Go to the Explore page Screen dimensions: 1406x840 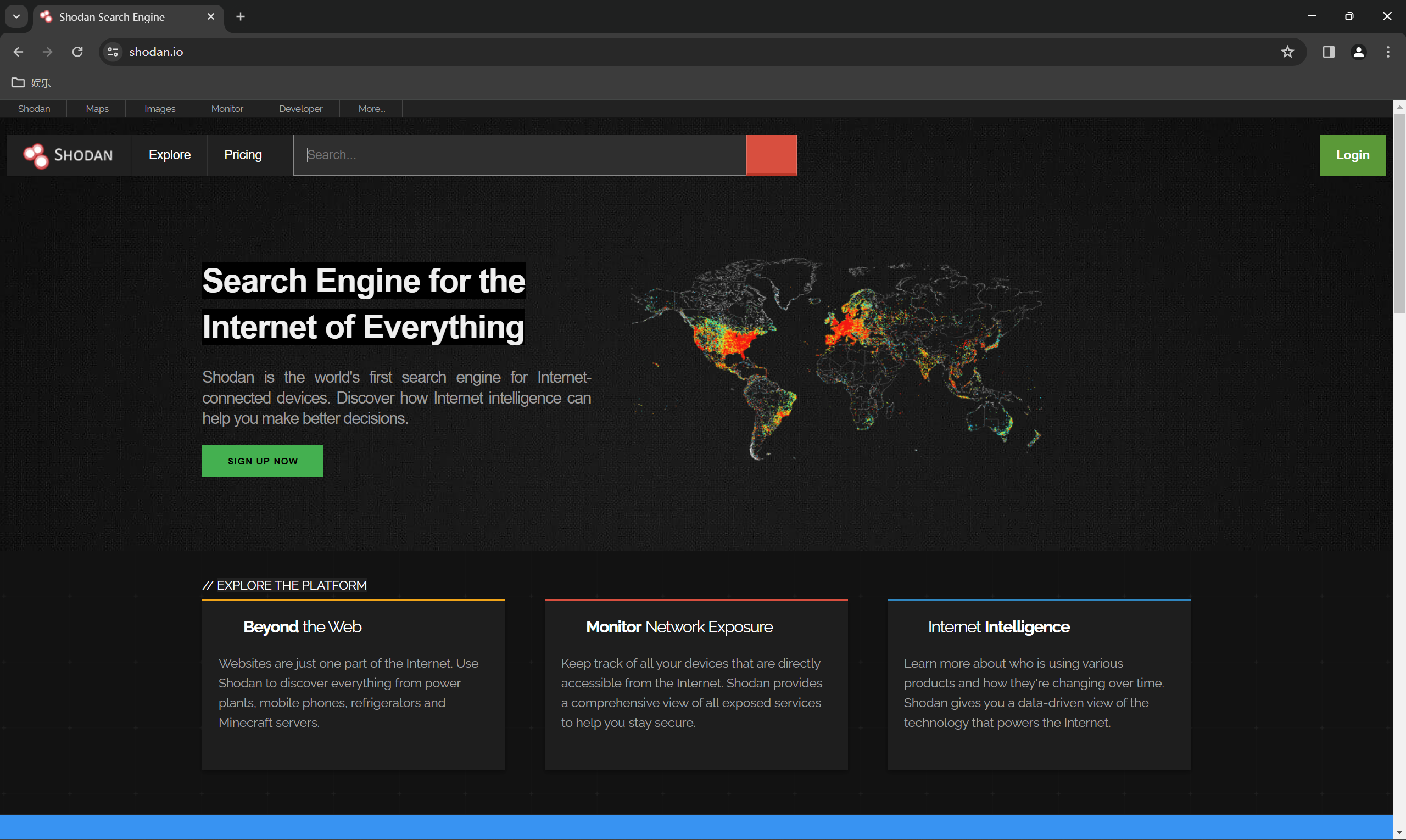tap(169, 155)
